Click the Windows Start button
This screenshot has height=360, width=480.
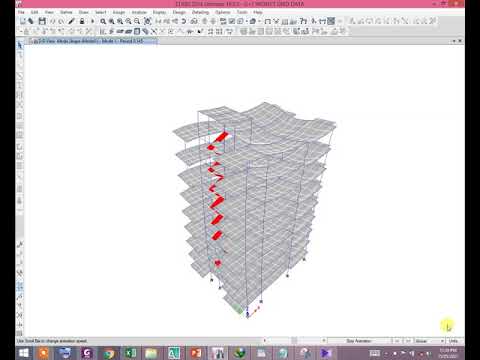click(24, 353)
